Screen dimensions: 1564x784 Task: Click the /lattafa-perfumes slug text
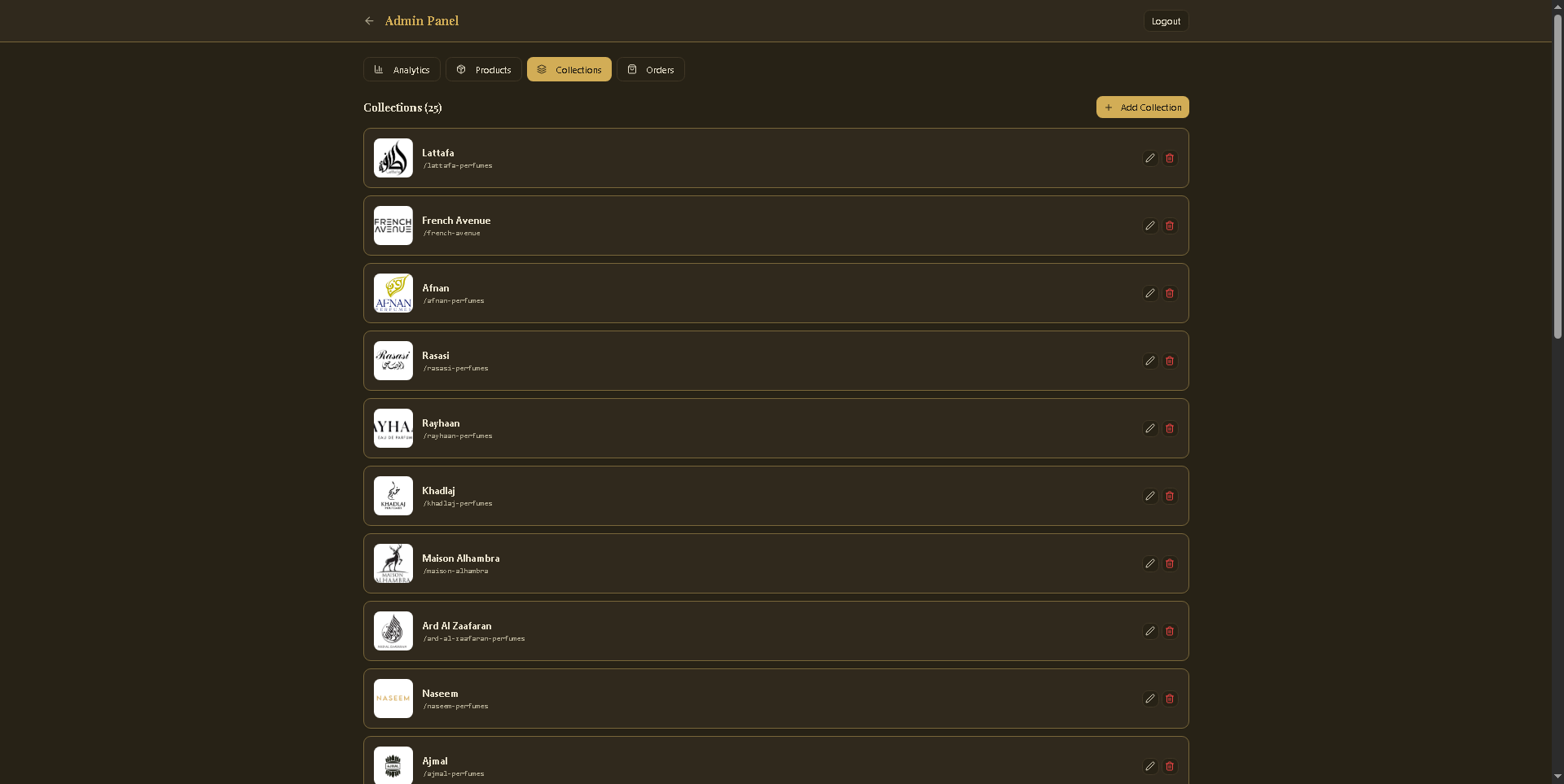tap(458, 166)
